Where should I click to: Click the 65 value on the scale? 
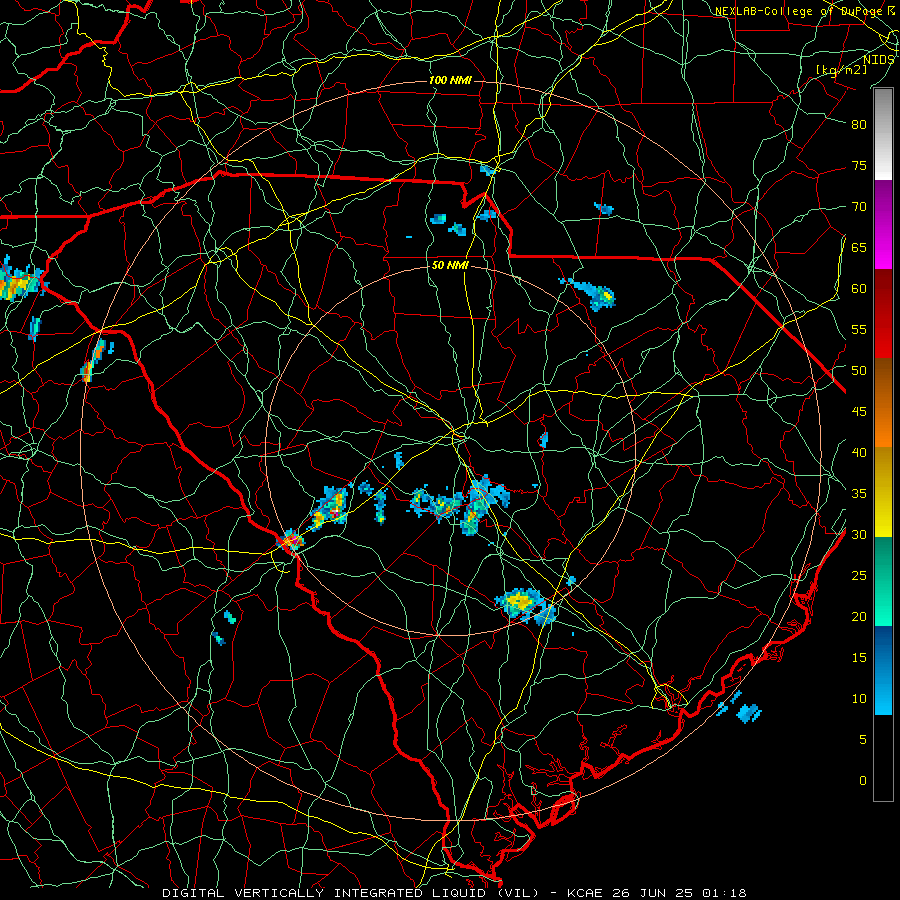tap(859, 248)
